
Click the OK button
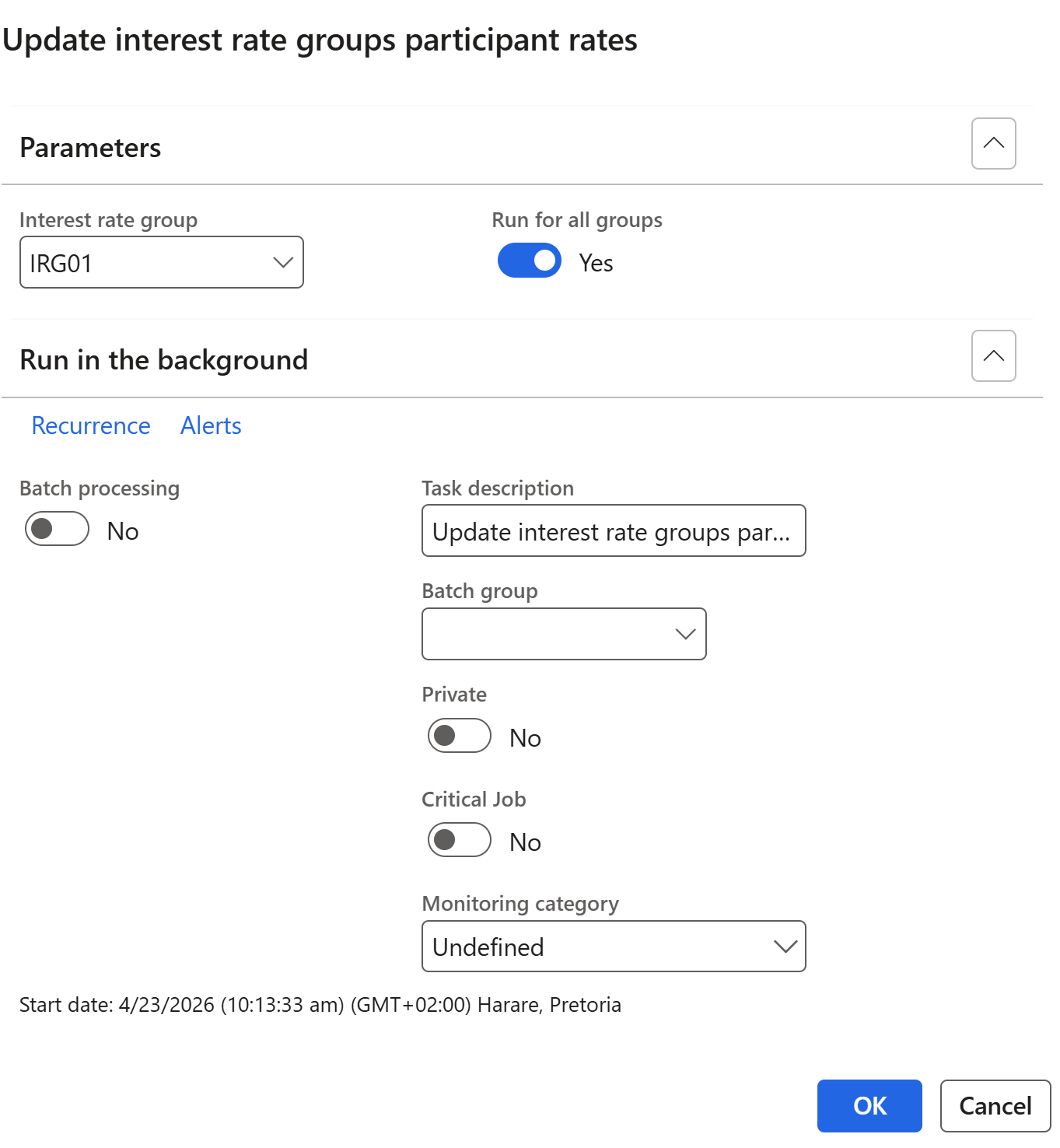pos(869,1105)
